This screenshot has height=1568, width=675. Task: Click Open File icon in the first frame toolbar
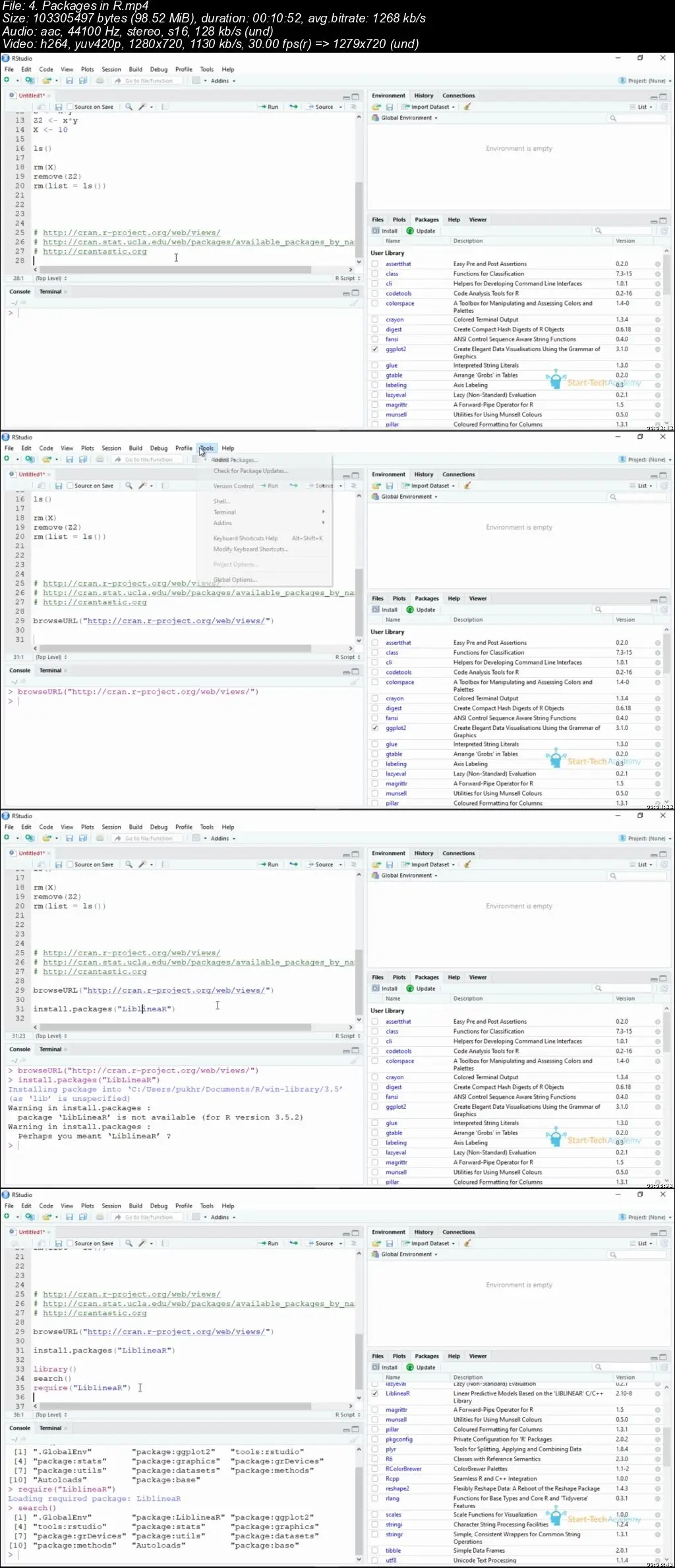coord(47,80)
